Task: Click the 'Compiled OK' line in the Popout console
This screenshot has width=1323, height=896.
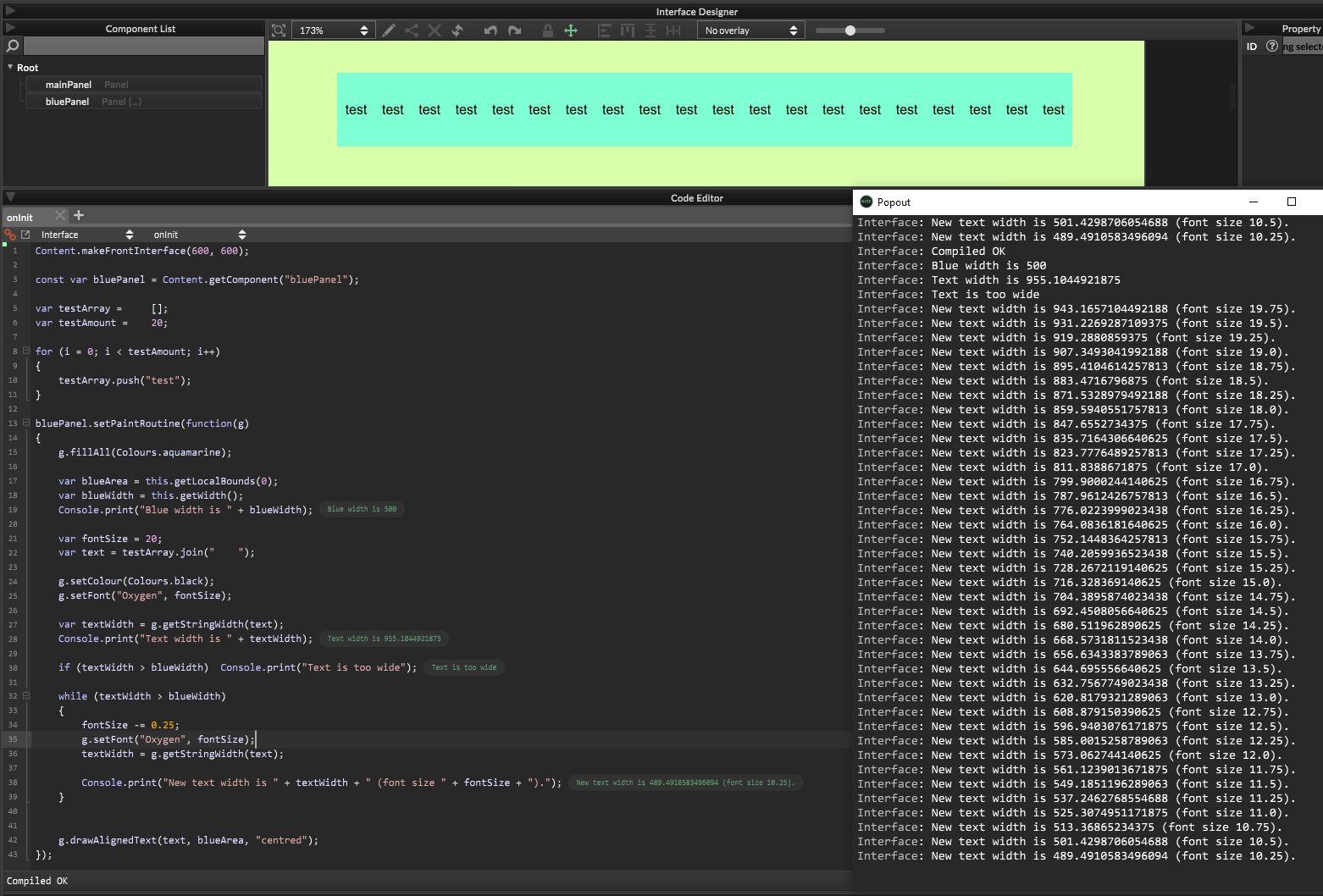Action: (x=968, y=252)
